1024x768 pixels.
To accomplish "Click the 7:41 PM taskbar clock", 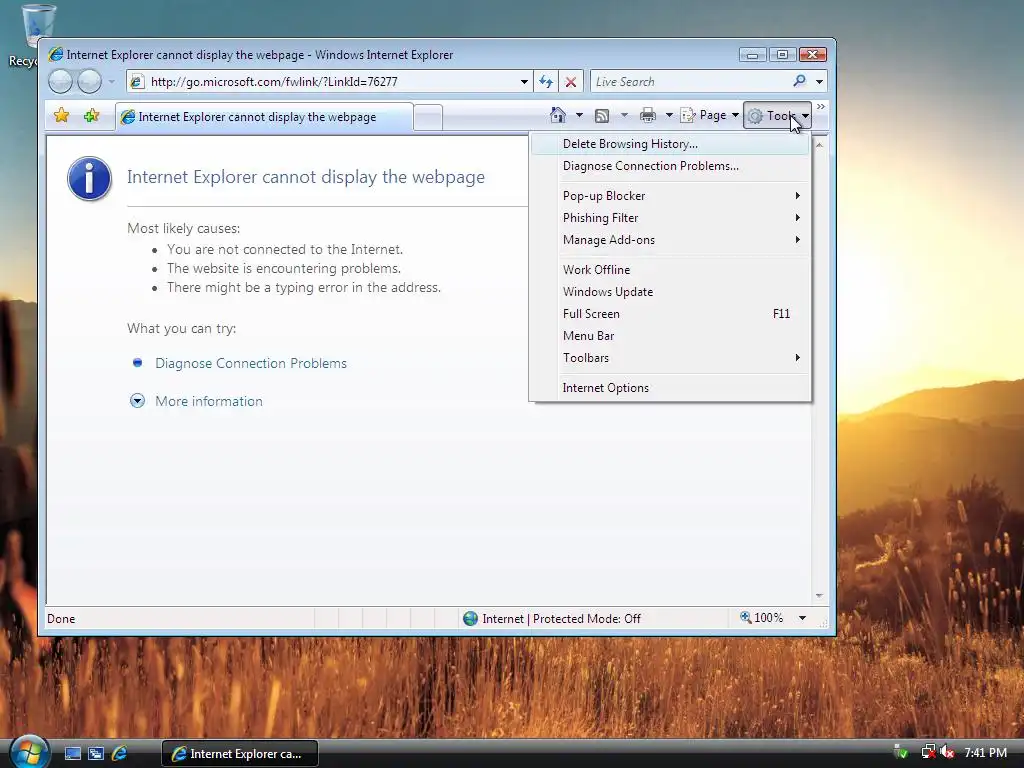I will click(x=985, y=752).
